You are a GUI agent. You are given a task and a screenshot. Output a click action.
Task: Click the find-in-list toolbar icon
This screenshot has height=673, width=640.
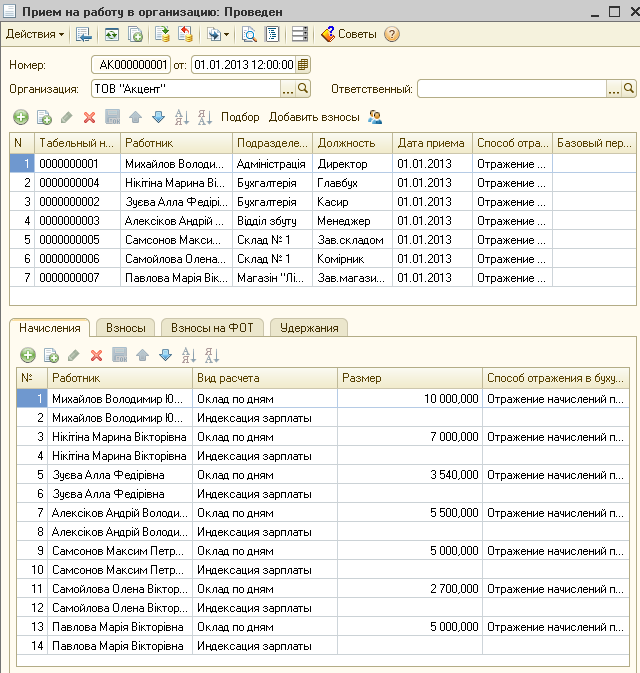coord(84,34)
